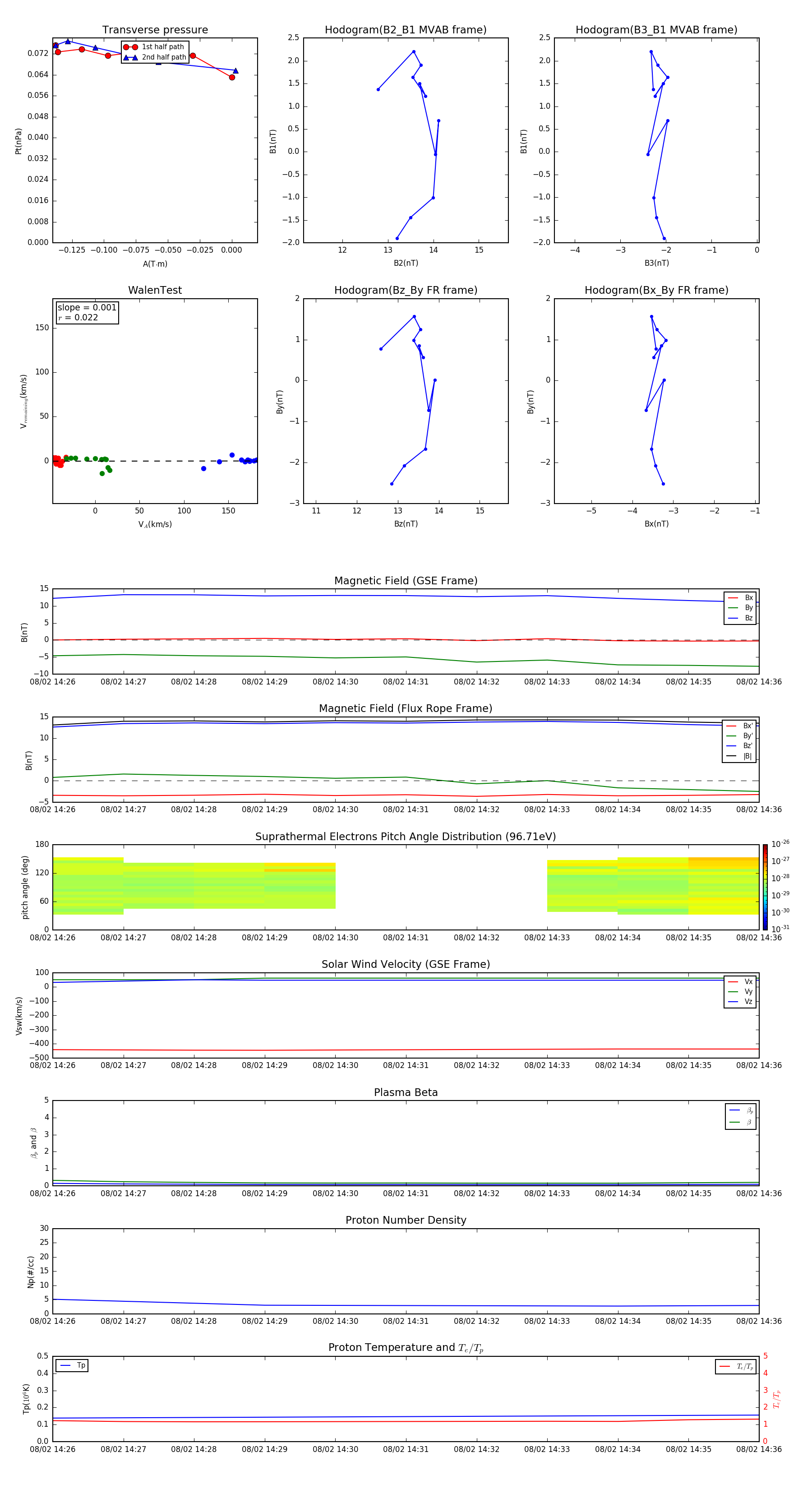The image size is (812, 1489).
Task: Click the 'B2(nT)' axis label
Action: (406, 263)
